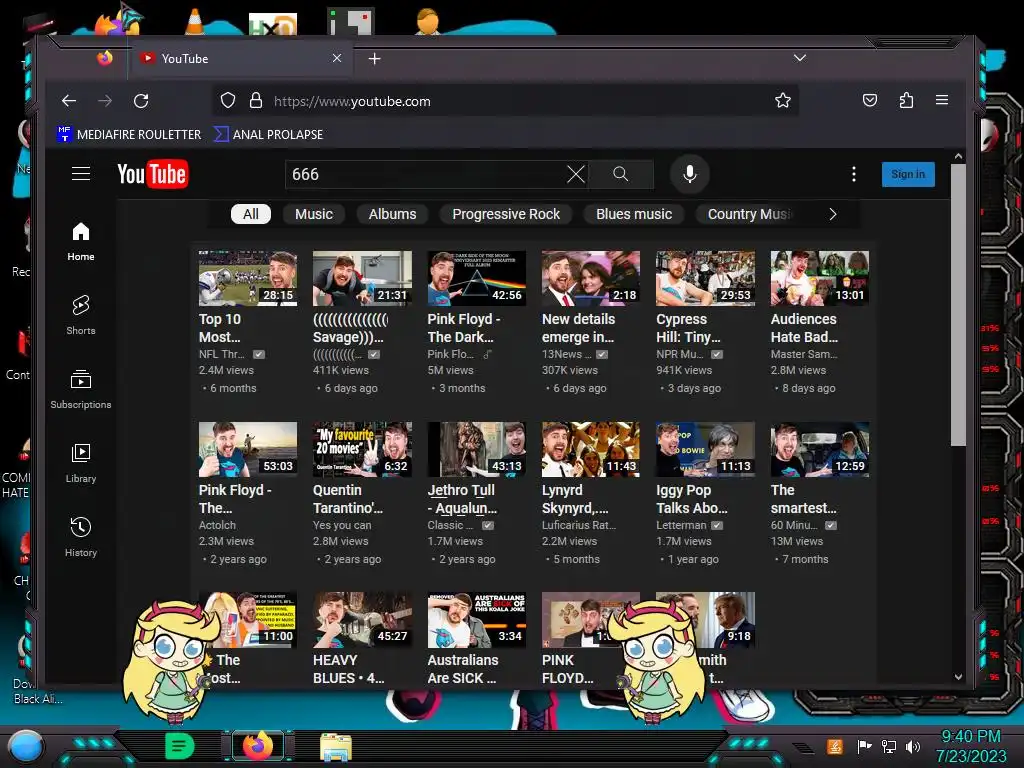Click the Windows Start orb

coord(25,746)
